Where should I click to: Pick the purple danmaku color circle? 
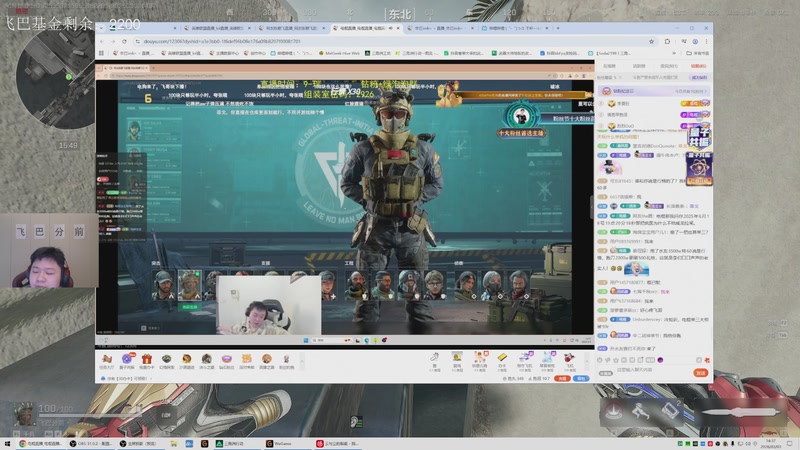660,360
